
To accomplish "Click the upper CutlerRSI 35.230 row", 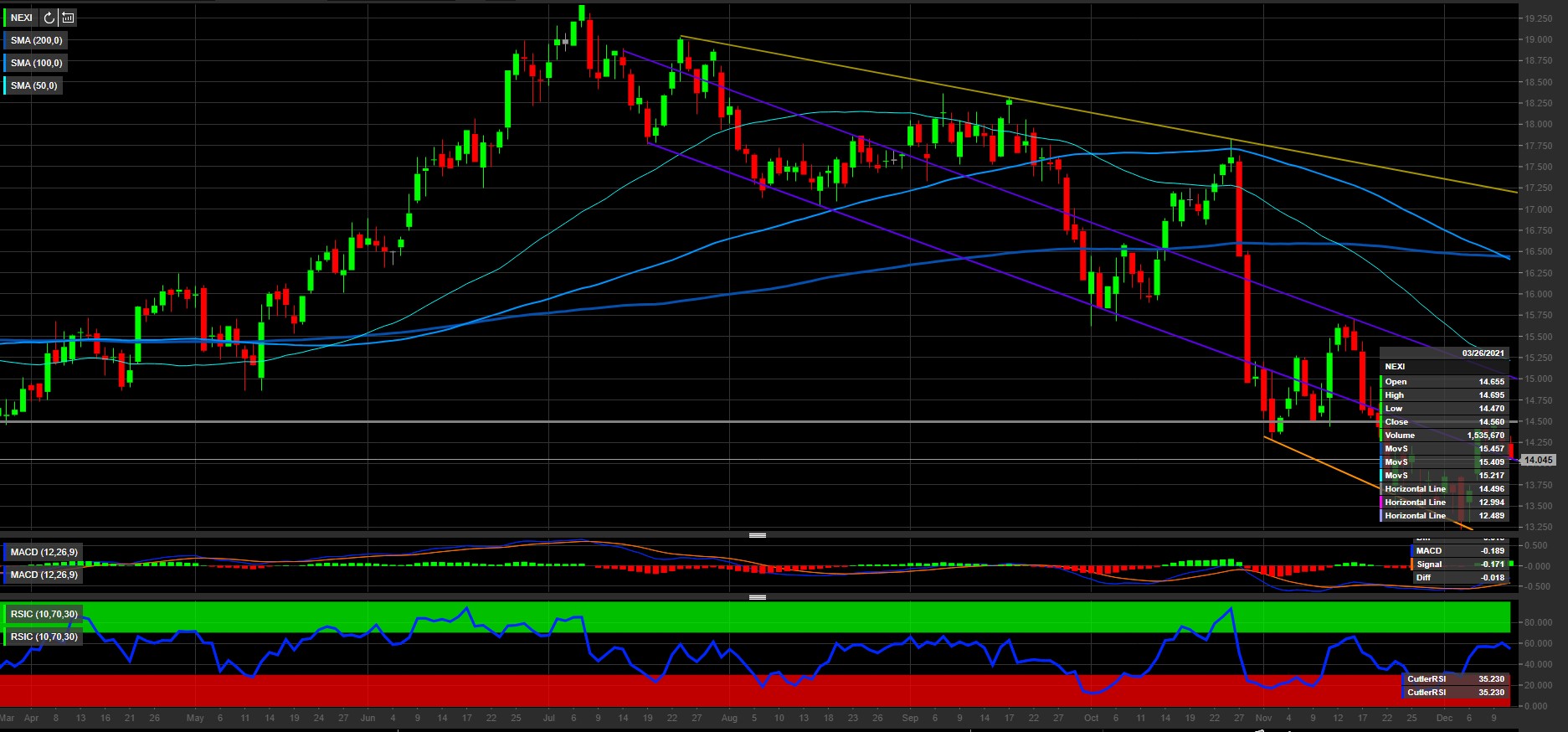I will [x=1455, y=679].
